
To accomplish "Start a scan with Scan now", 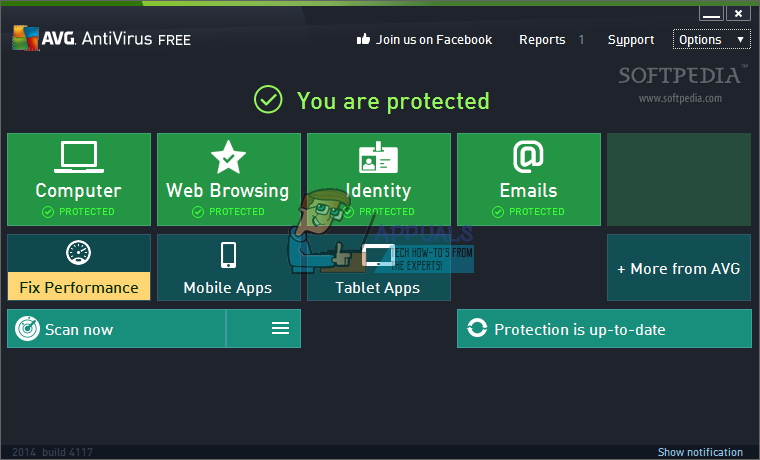I will pos(116,329).
